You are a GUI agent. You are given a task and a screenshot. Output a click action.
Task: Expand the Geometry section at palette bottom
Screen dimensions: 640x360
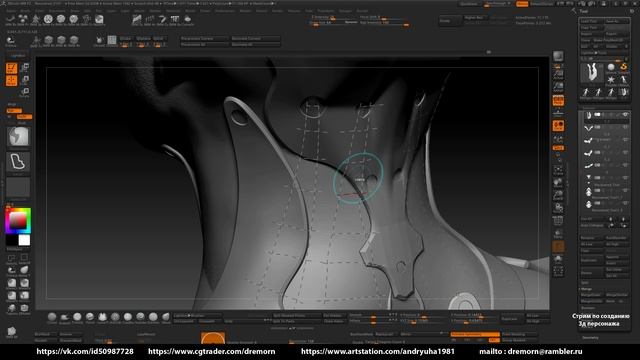[590, 338]
